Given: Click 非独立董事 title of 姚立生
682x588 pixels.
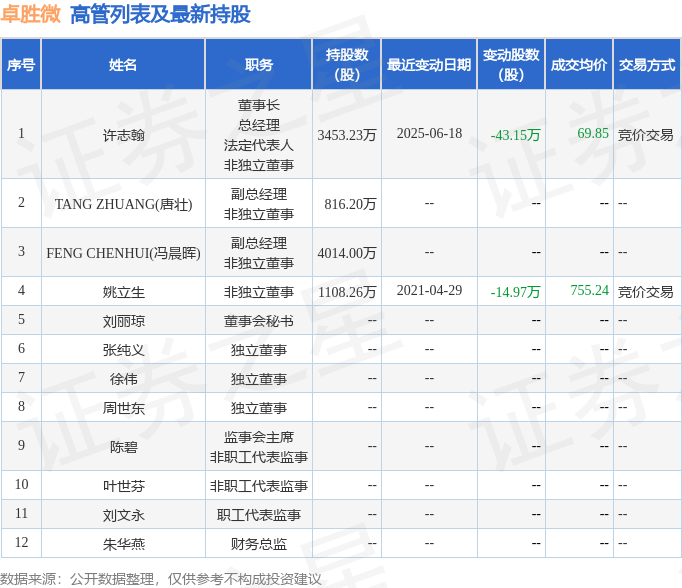Looking at the screenshot, I should [x=259, y=292].
